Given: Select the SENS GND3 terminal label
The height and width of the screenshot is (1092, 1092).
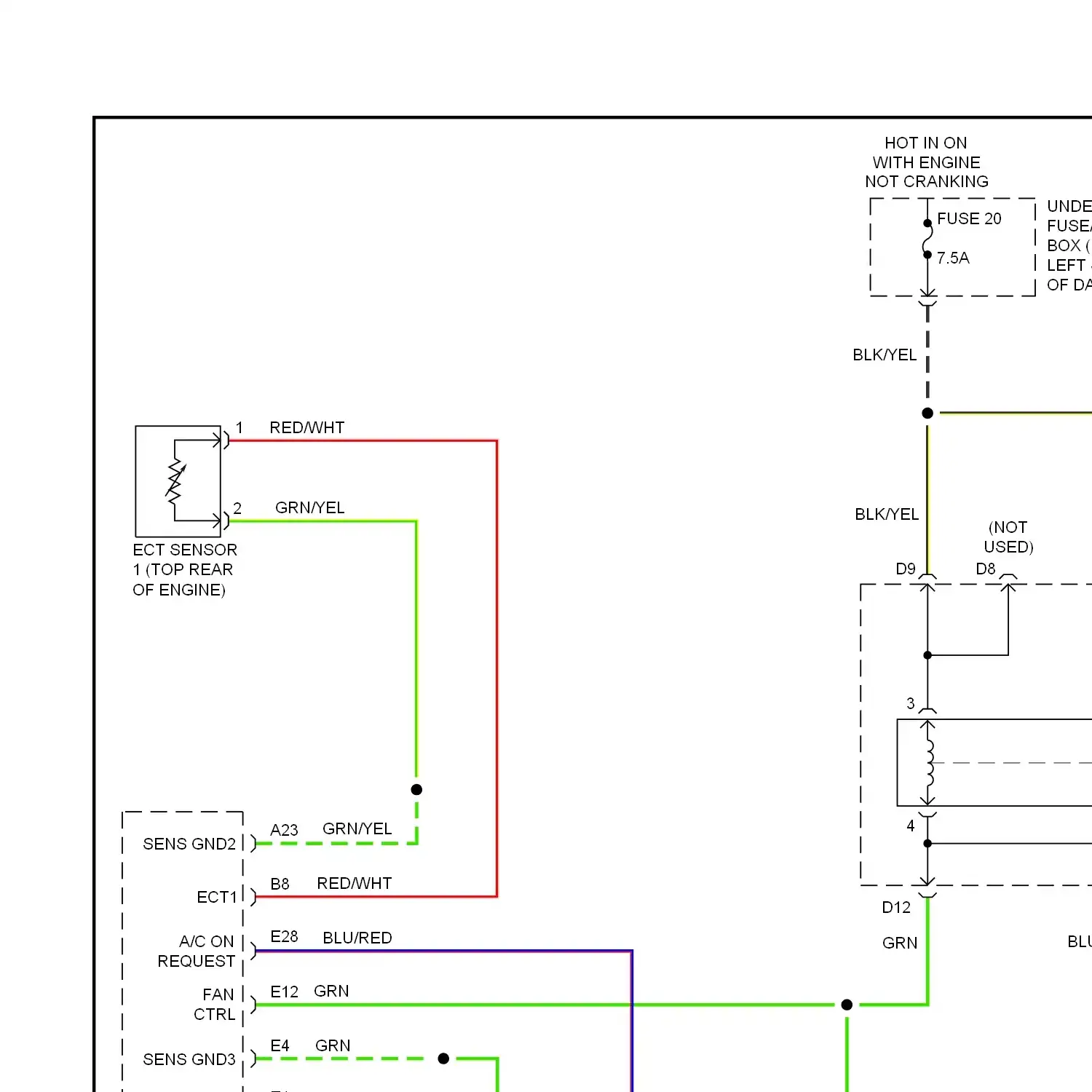Looking at the screenshot, I should click(189, 1059).
